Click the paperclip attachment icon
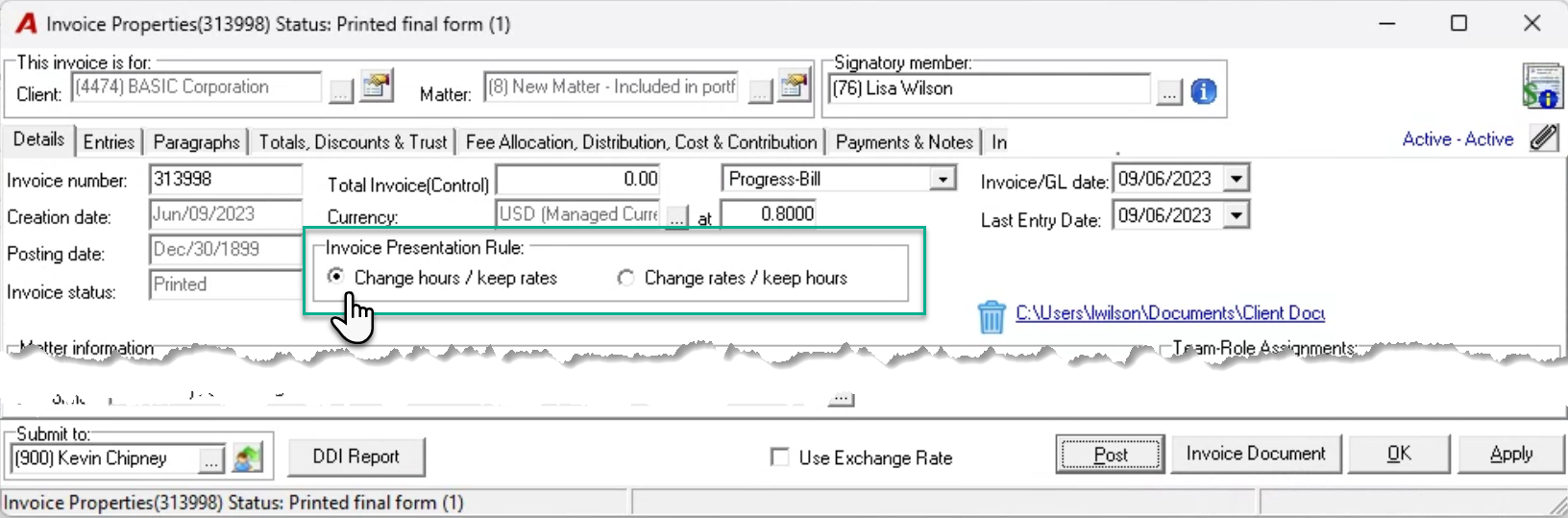 [x=1544, y=138]
